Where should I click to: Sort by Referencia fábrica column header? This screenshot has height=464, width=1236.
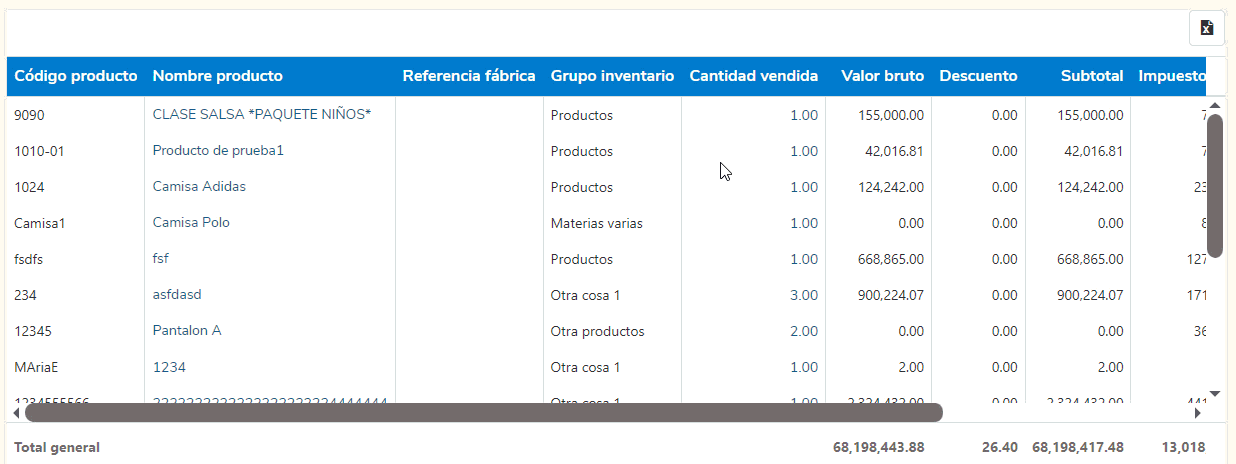pos(469,76)
